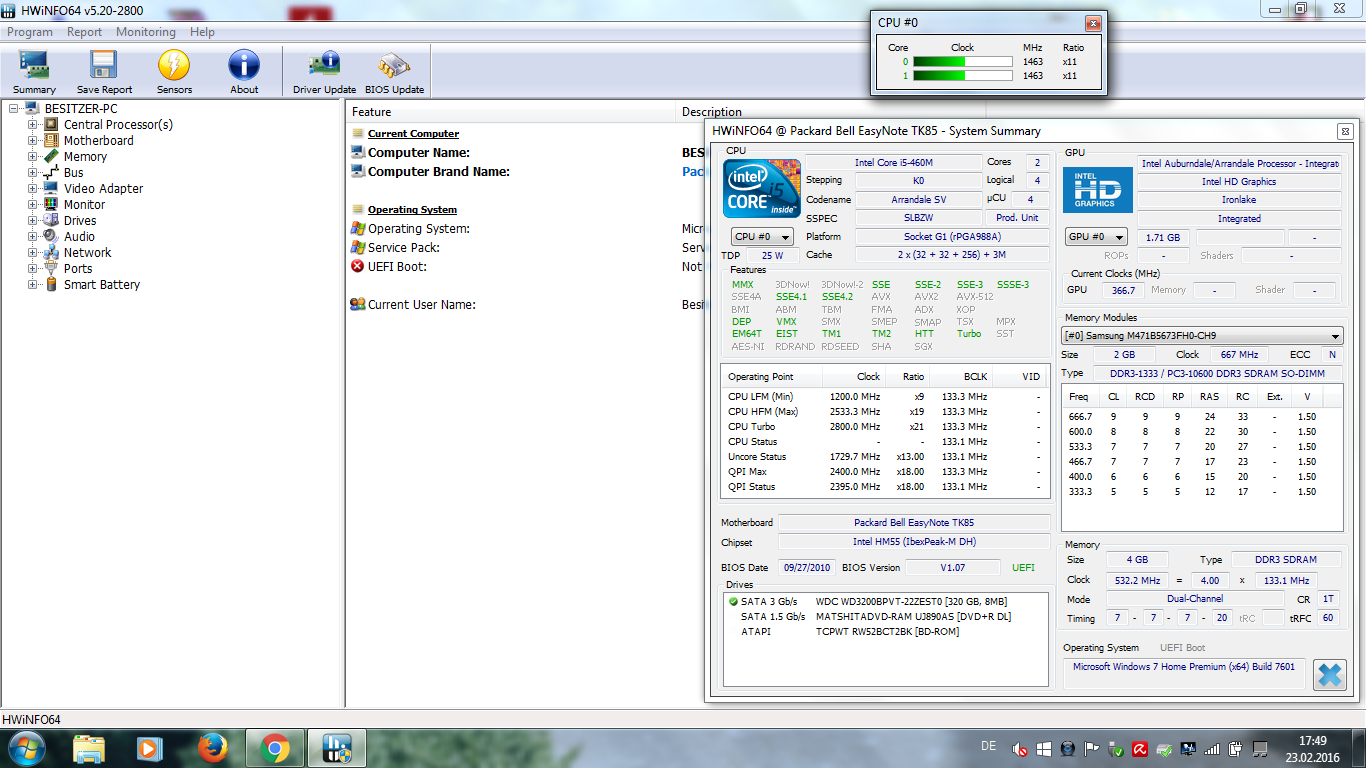Click the Intel HM55 chipset field
The image size is (1366, 768).
click(914, 542)
